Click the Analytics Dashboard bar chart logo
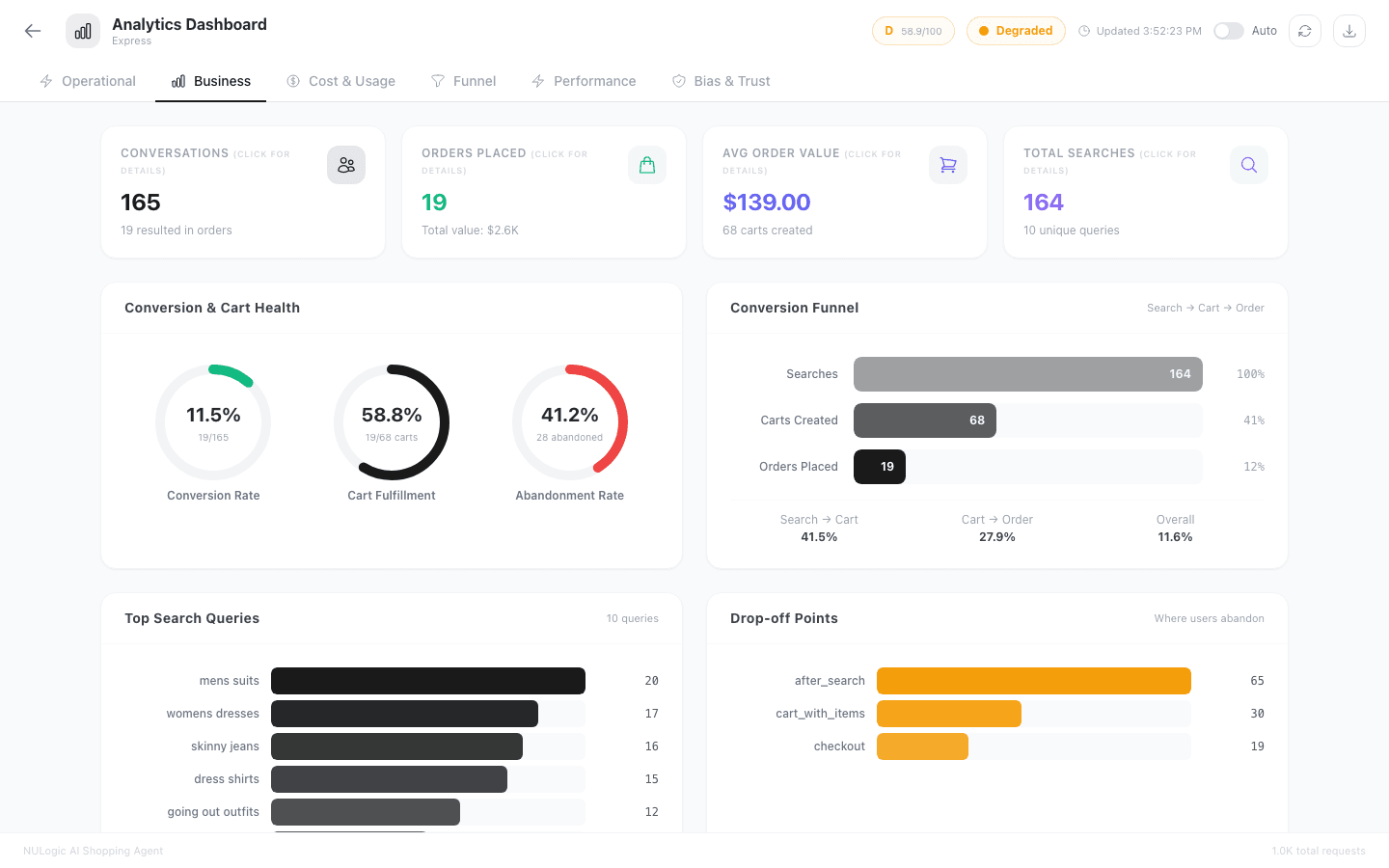The image size is (1389, 868). point(83,31)
